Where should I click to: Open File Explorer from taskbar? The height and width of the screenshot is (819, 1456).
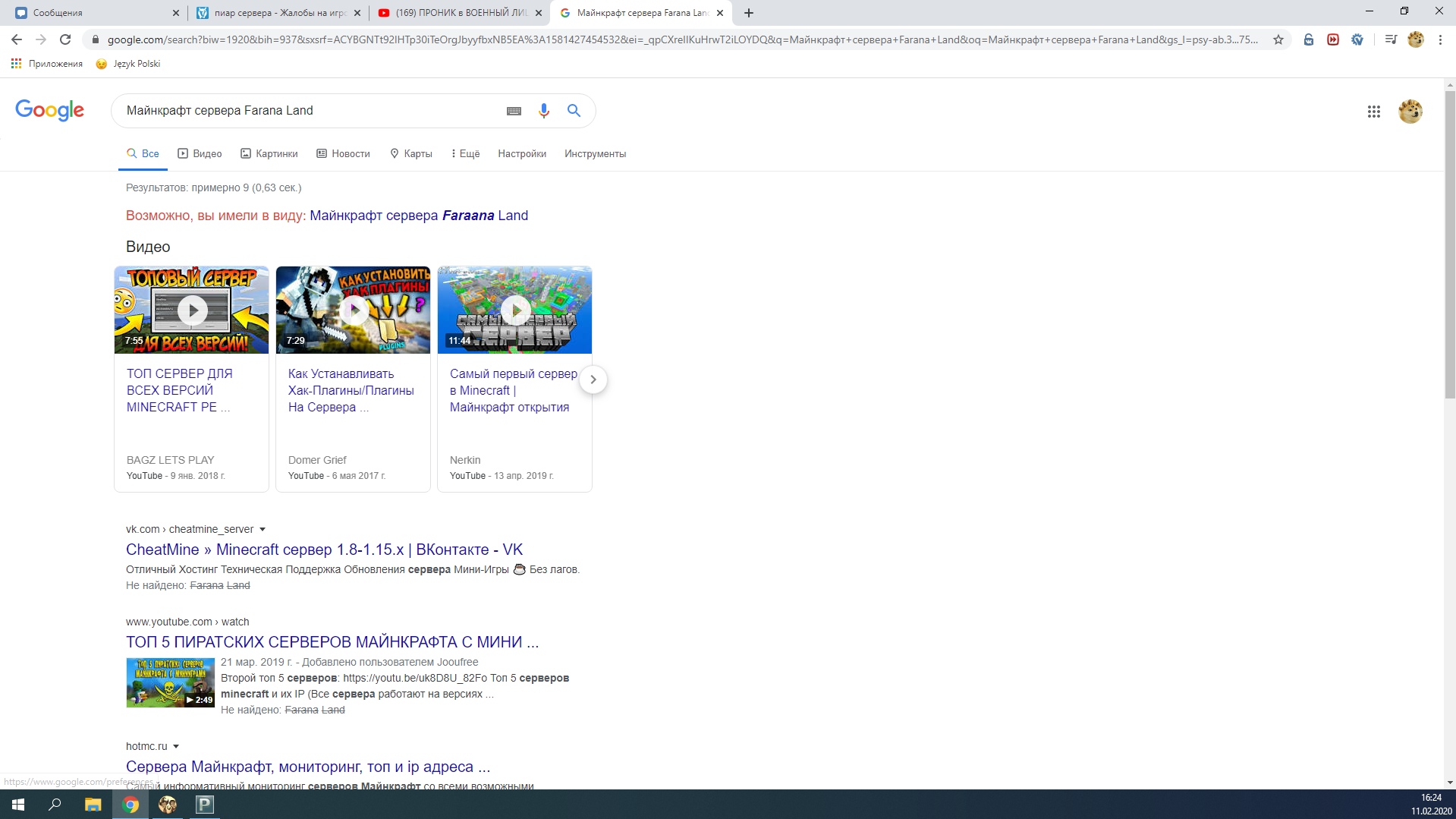click(93, 805)
